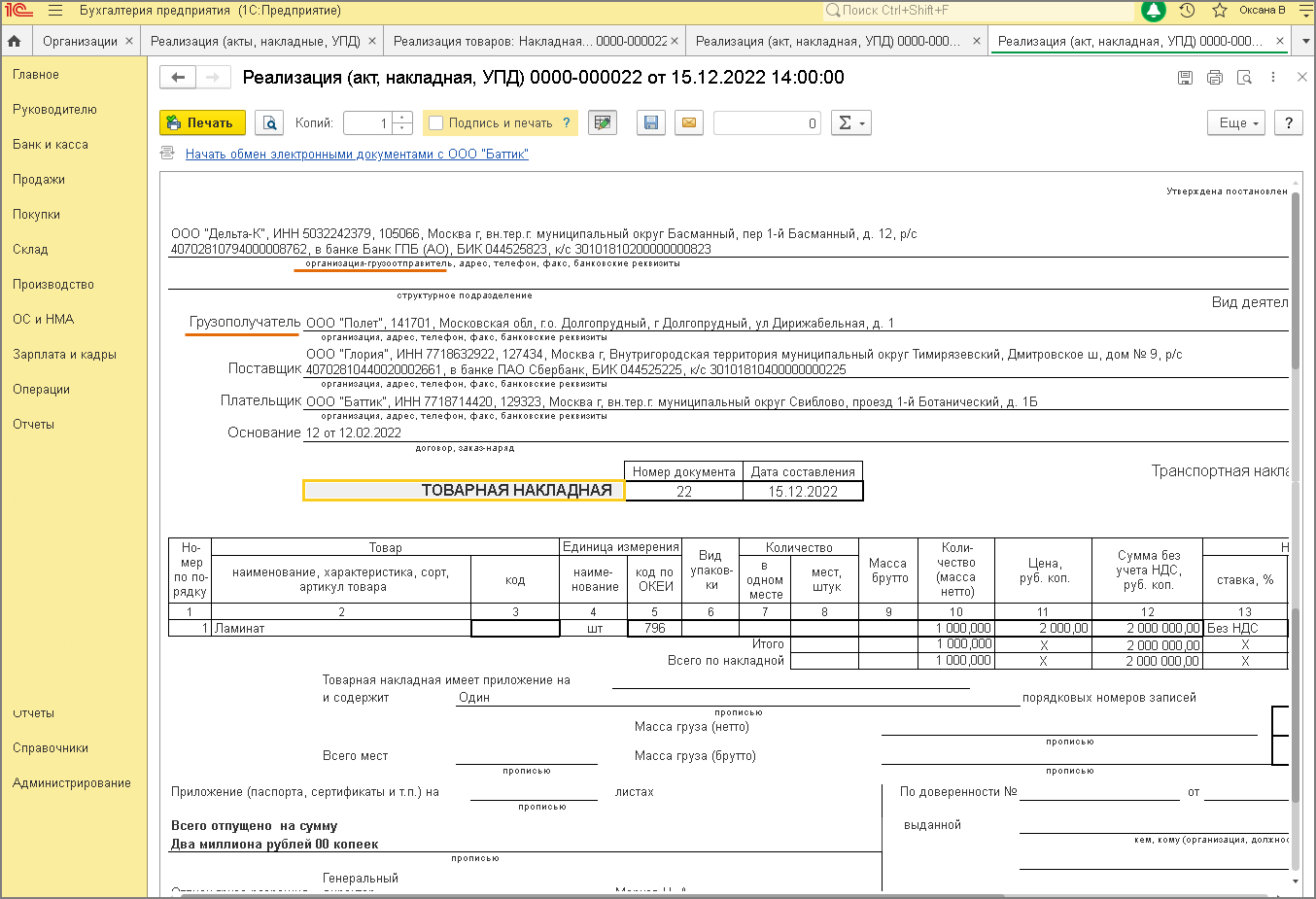Open the Продажи section
1316x899 pixels.
[x=39, y=180]
